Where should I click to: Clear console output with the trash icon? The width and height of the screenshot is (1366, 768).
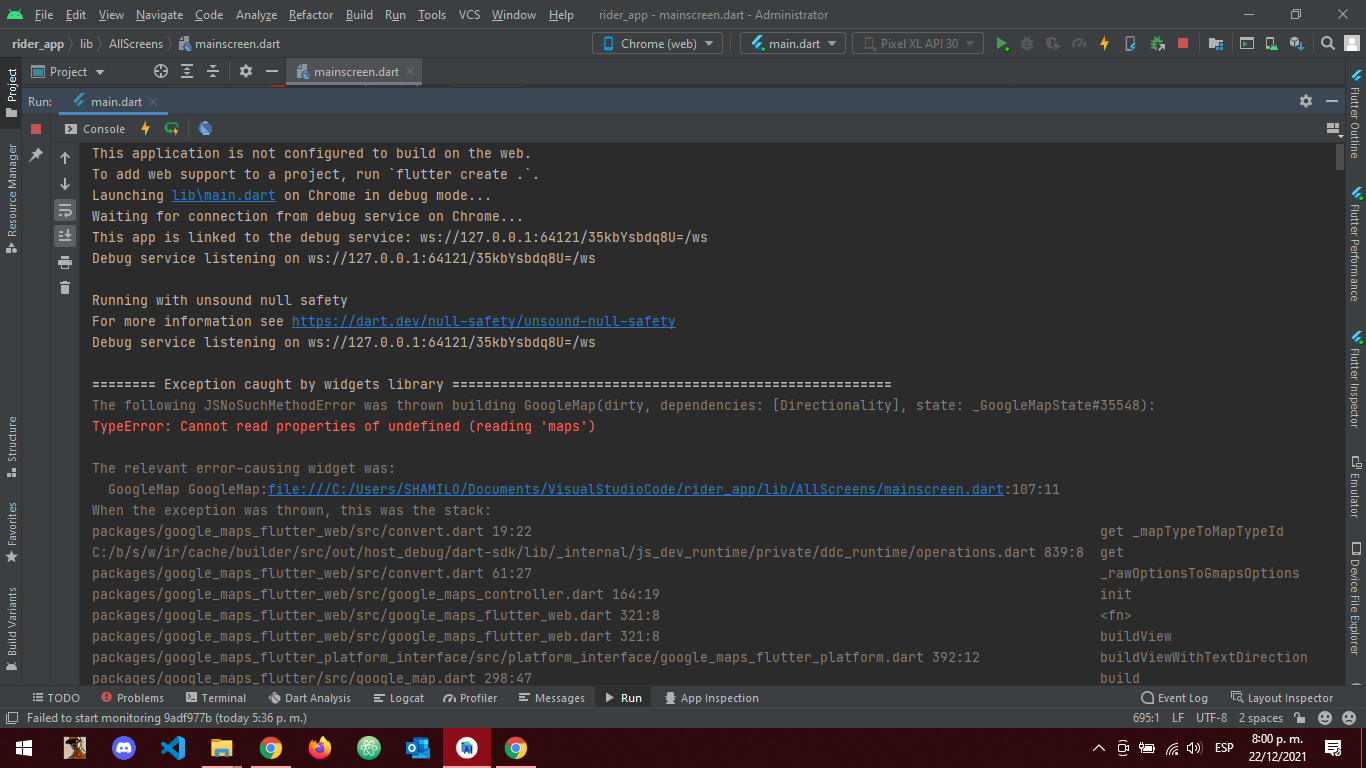65,288
